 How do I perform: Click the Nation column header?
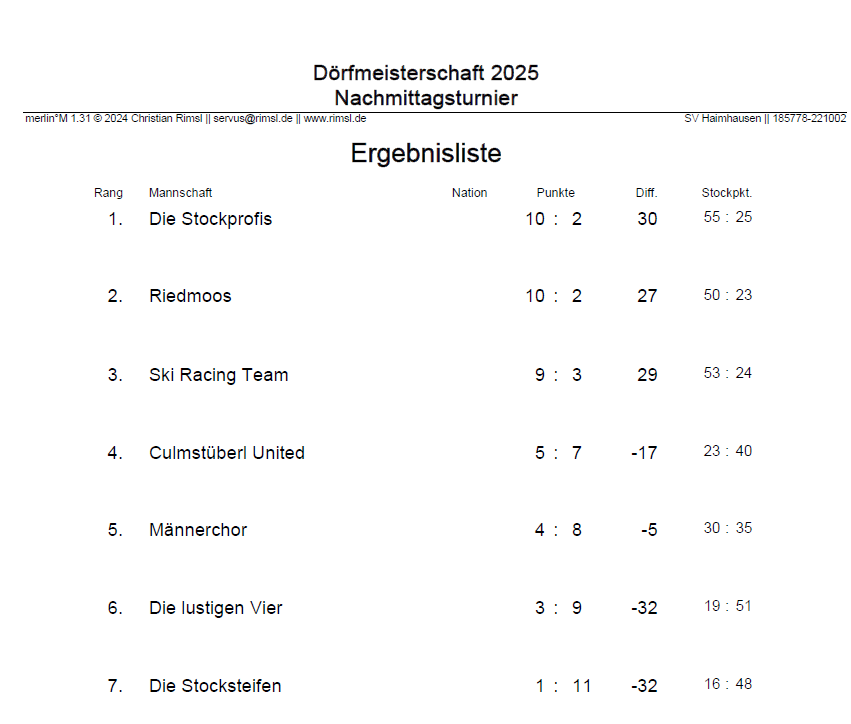pyautogui.click(x=469, y=193)
